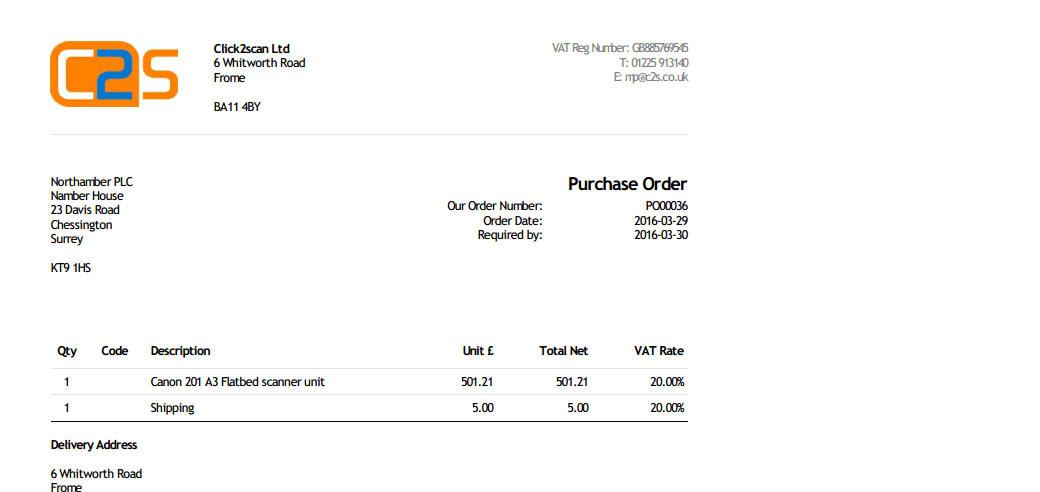Click the Order Date value 2016-03-29
The image size is (1040, 492).
tap(661, 220)
